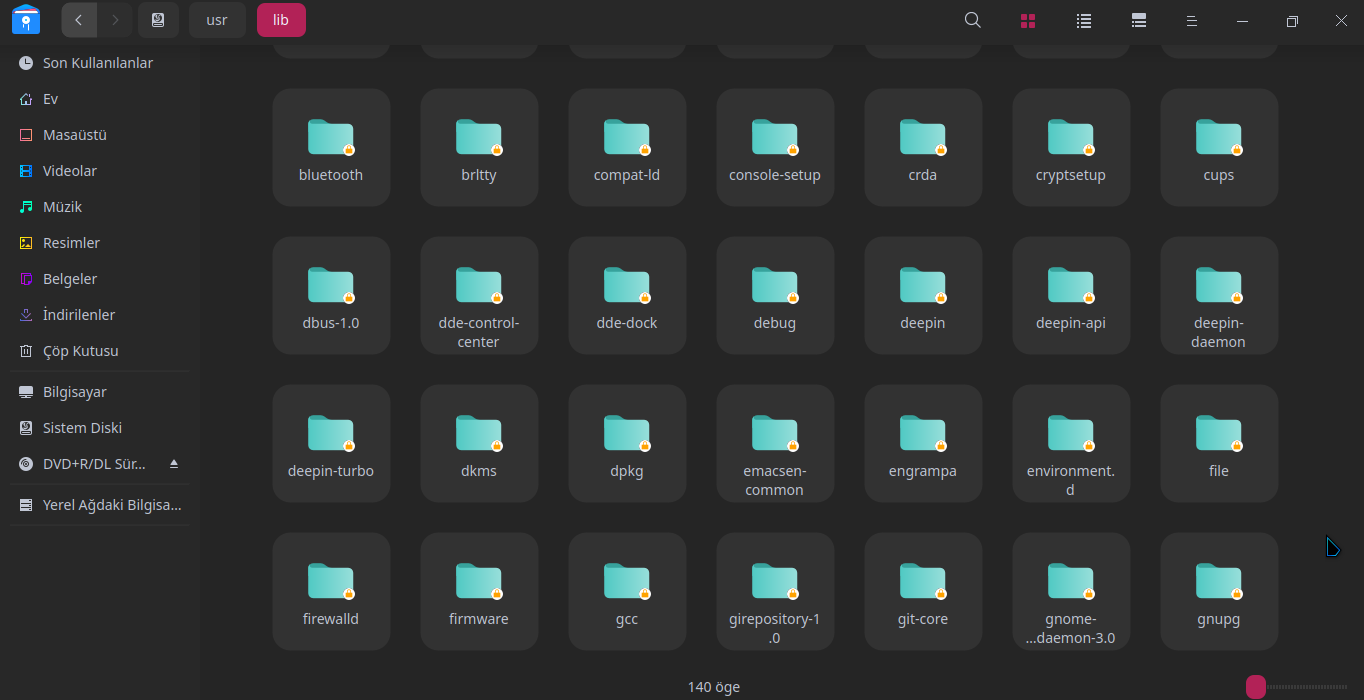
Task: Open Resimler in sidebar
Action: pyautogui.click(x=100, y=243)
